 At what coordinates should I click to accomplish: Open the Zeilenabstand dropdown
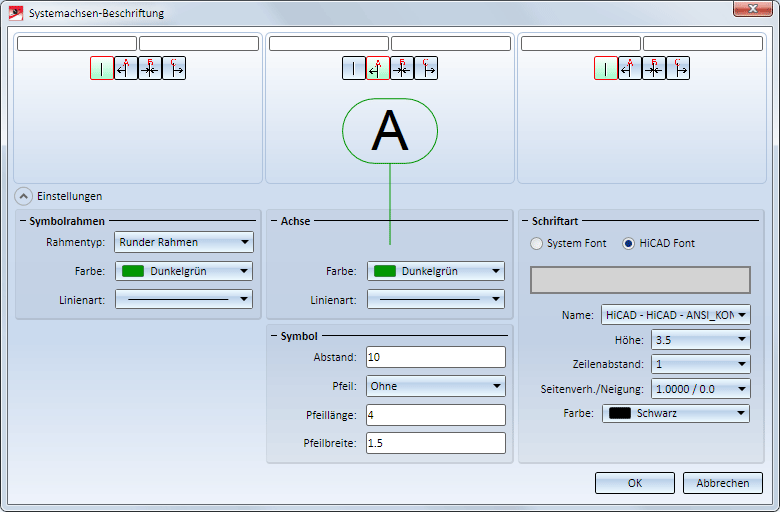click(x=701, y=364)
